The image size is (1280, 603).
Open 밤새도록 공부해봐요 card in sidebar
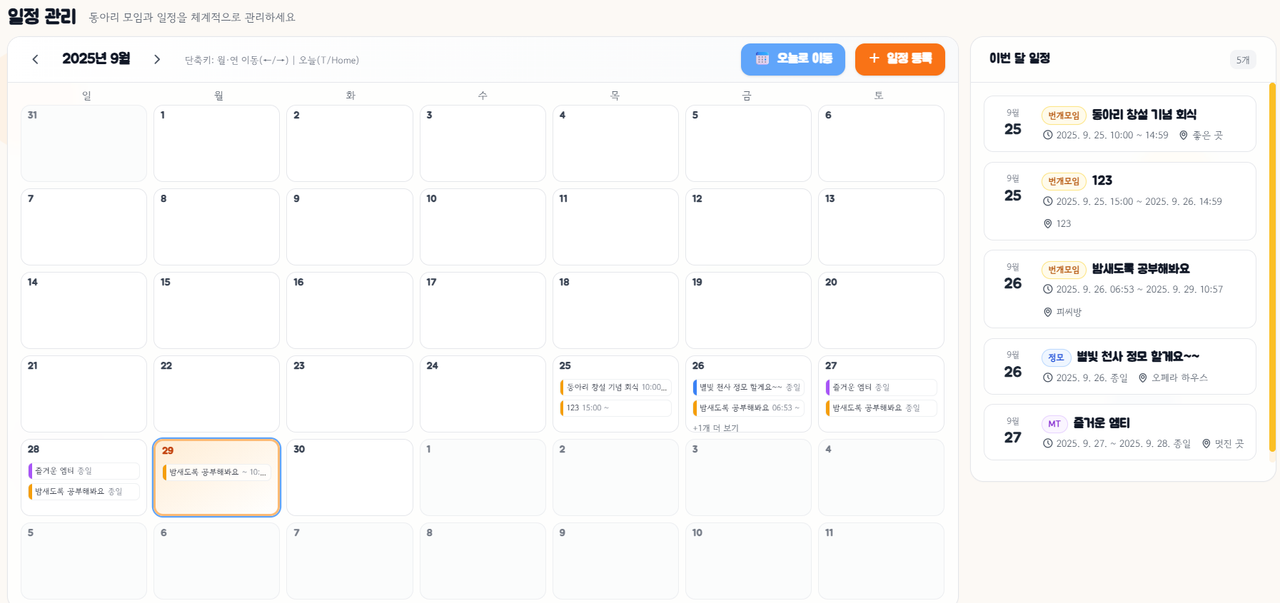click(1120, 289)
